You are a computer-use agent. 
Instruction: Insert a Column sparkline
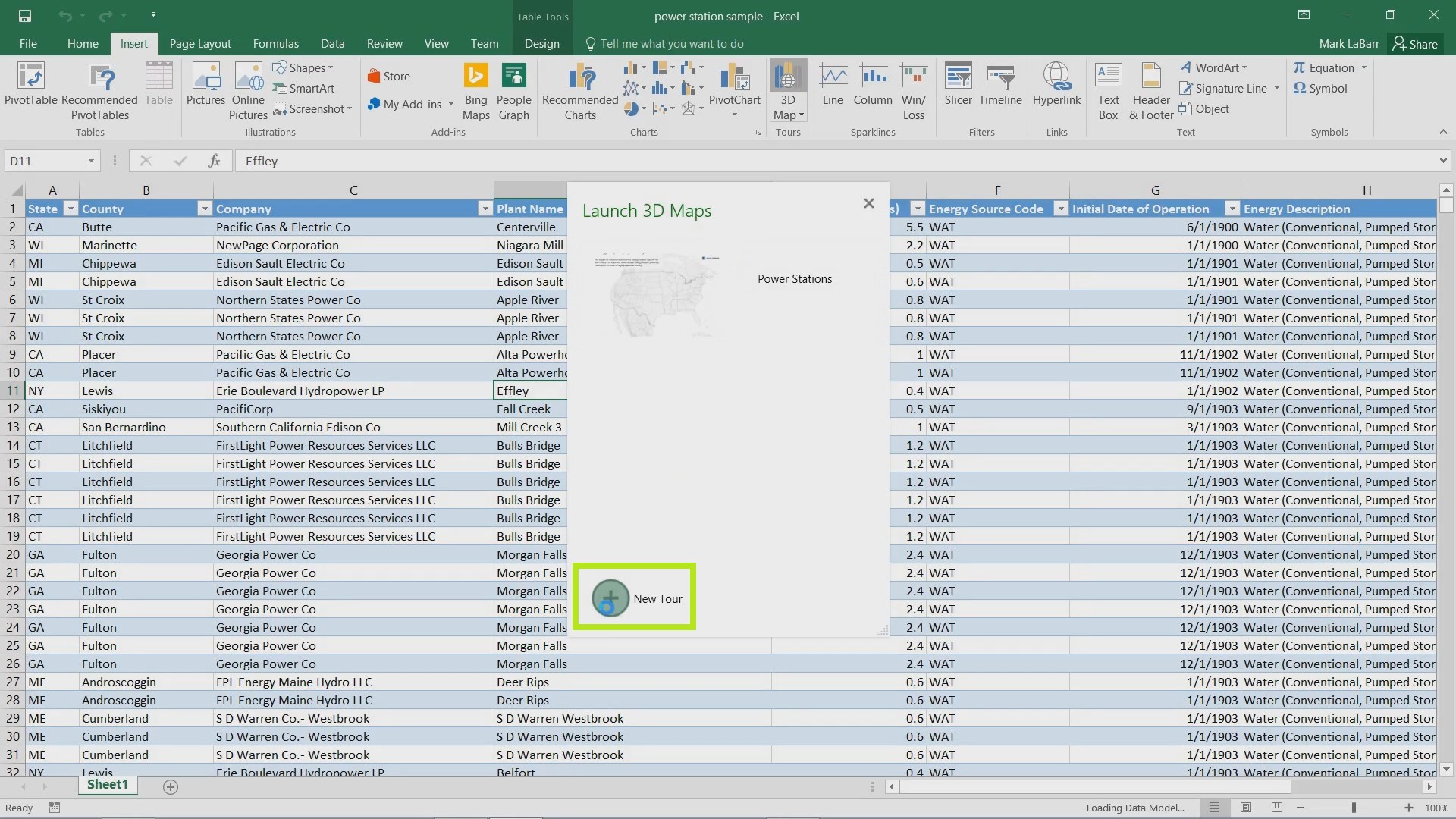(x=873, y=85)
